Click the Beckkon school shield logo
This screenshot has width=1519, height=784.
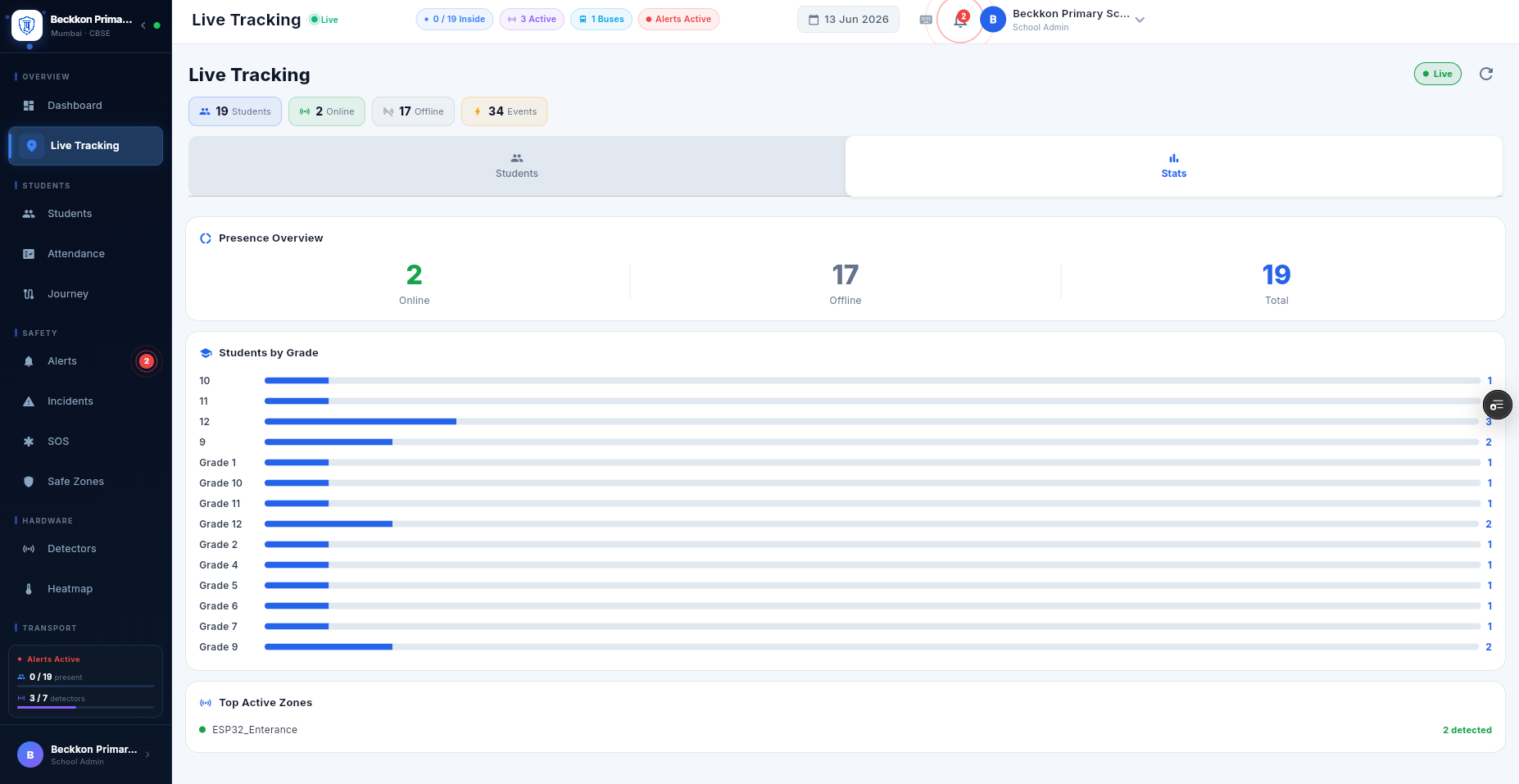click(27, 25)
